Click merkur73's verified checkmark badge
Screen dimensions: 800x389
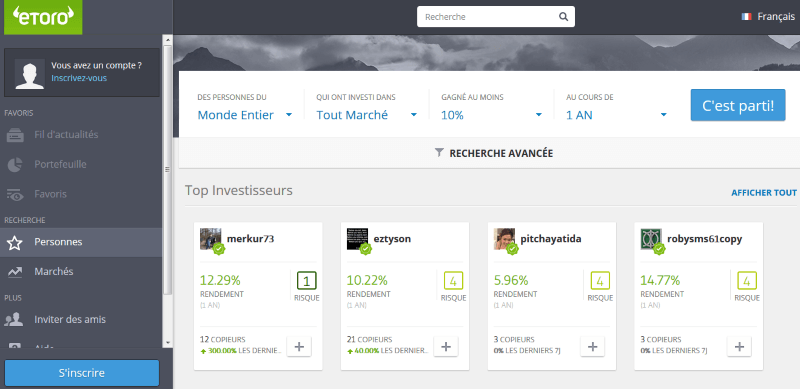pos(219,249)
